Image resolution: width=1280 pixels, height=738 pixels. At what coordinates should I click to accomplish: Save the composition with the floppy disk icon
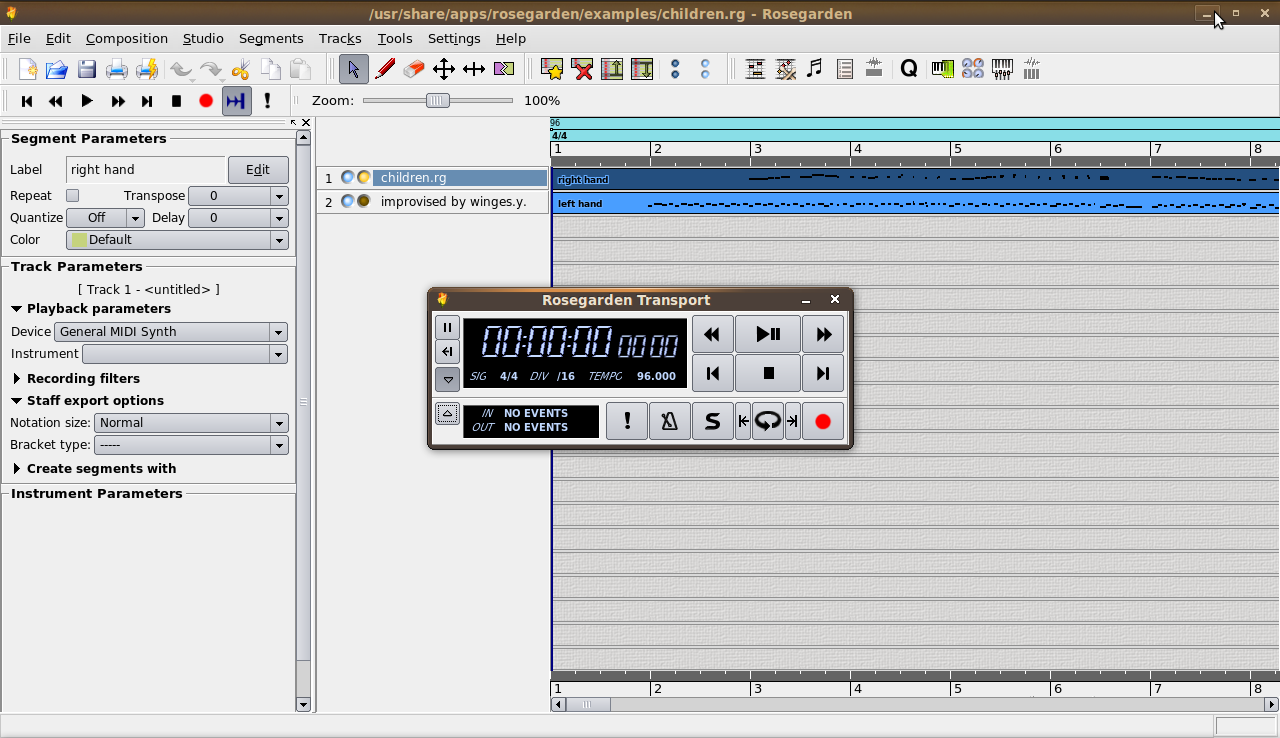click(x=87, y=69)
